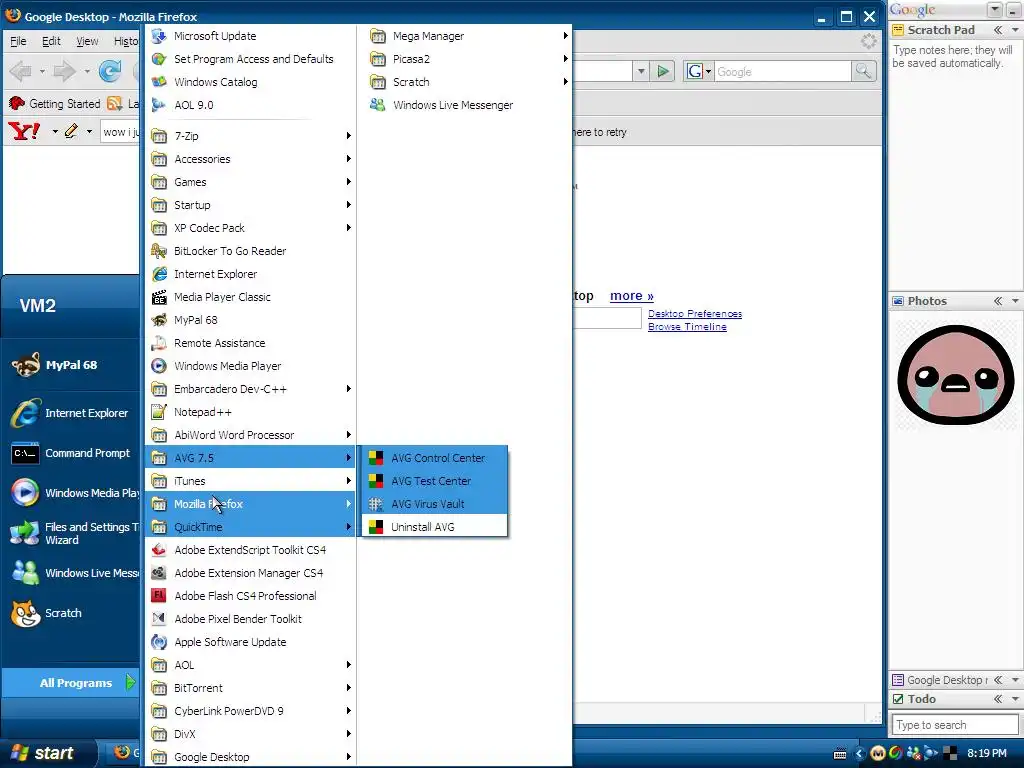Click the Firefox Go arrow button
Image resolution: width=1024 pixels, height=768 pixels.
pyautogui.click(x=663, y=71)
